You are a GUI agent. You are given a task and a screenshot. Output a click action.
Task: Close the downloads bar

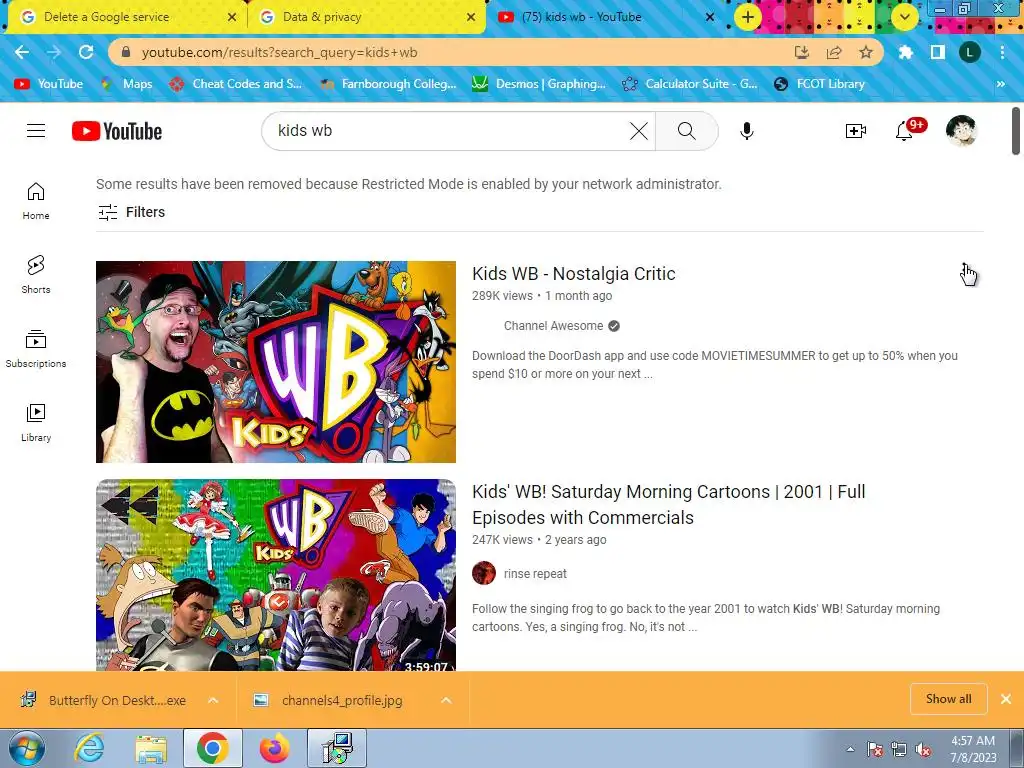[1006, 699]
